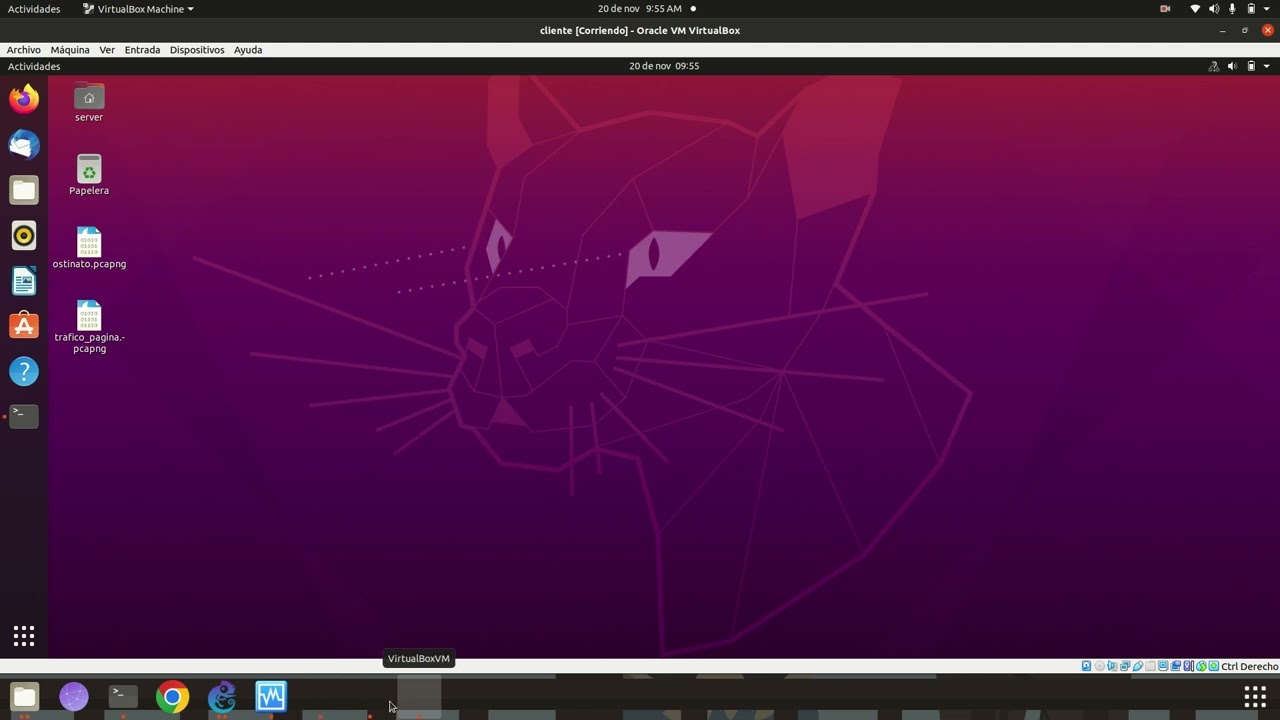Viewport: 1280px width, 720px height.
Task: Click the host battery indicator
Action: tap(1251, 9)
